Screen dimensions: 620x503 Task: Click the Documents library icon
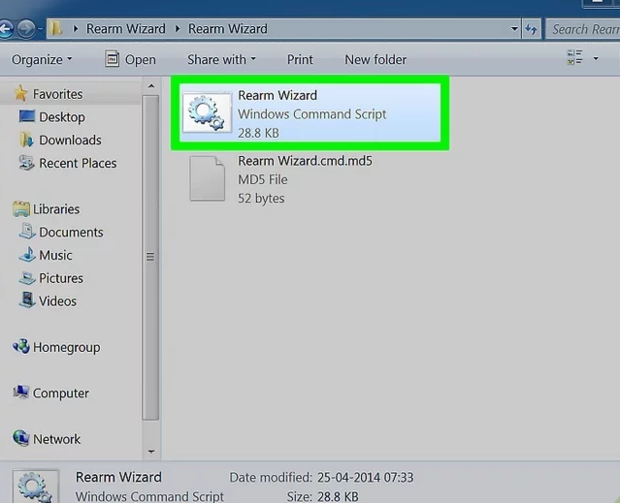click(27, 231)
